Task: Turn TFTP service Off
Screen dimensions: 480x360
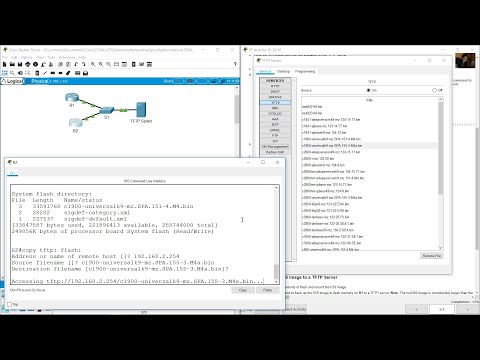Action: [434, 90]
